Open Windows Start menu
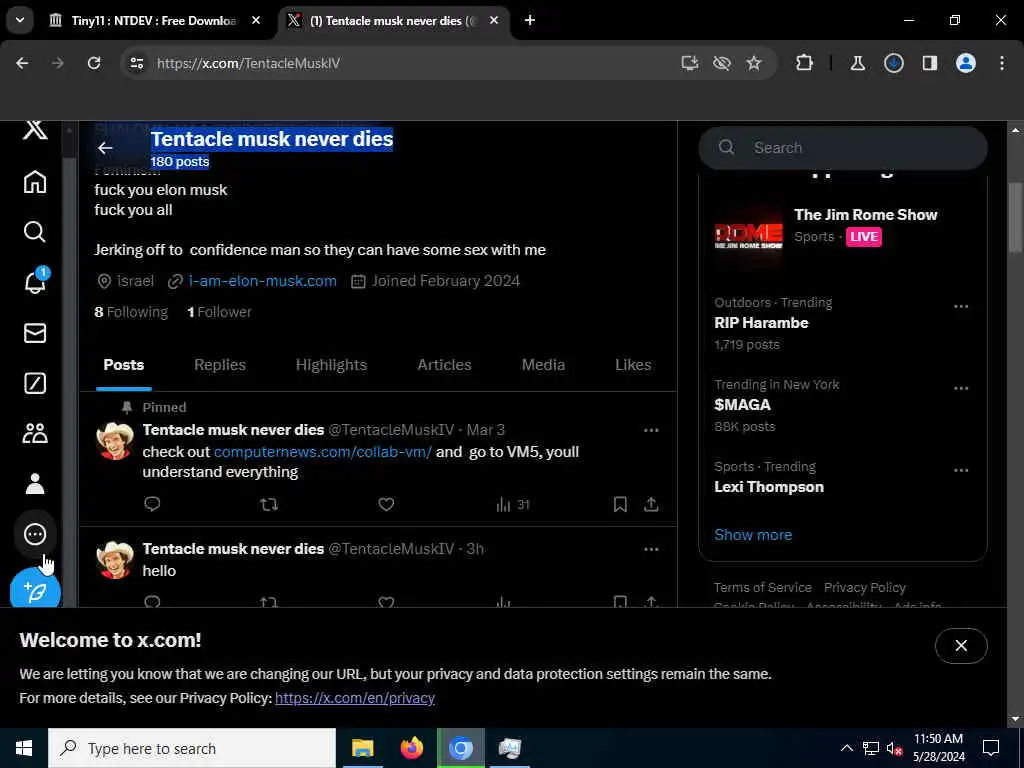Viewport: 1024px width, 768px height. pos(24,748)
